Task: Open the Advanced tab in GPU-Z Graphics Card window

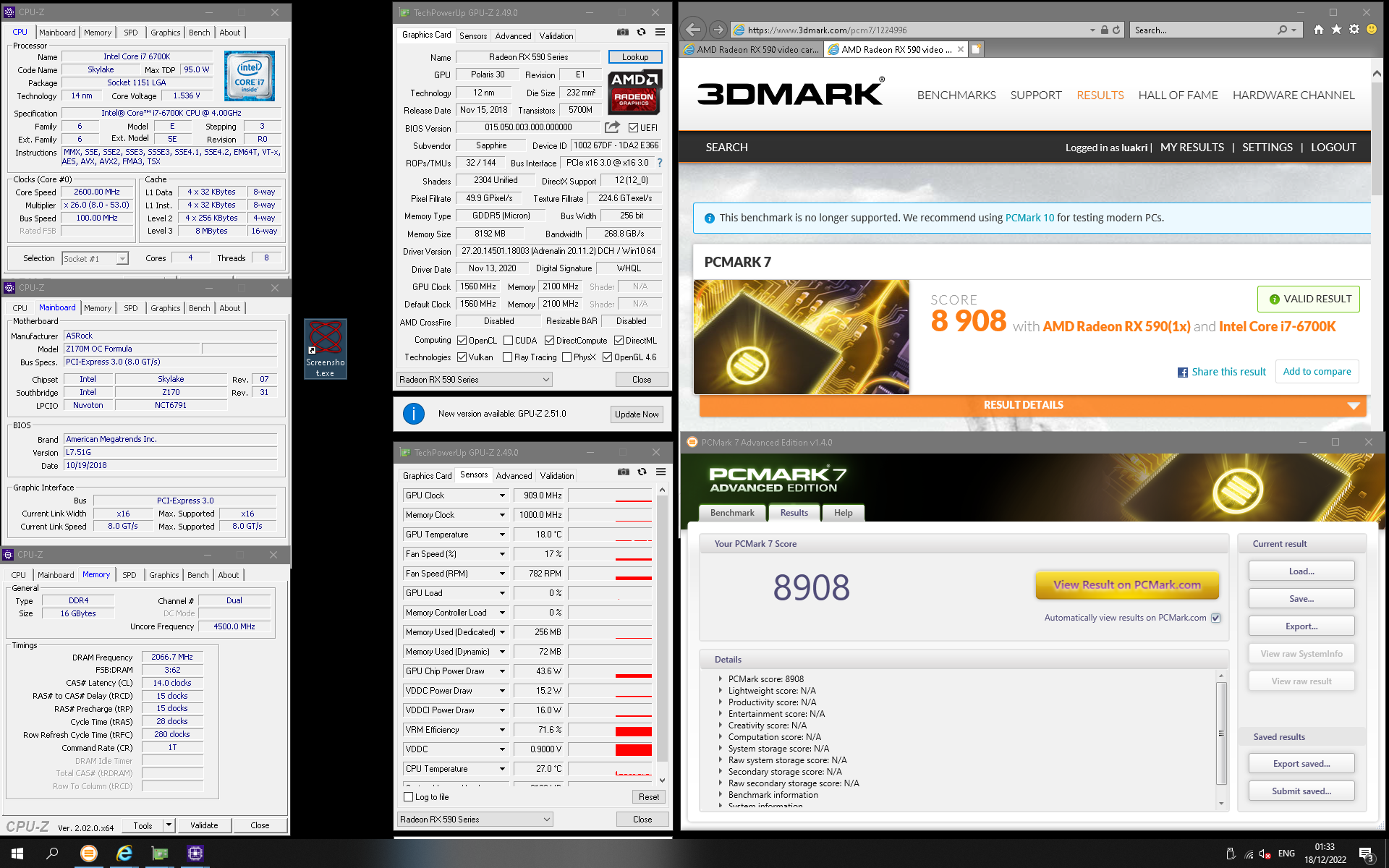Action: 513,35
